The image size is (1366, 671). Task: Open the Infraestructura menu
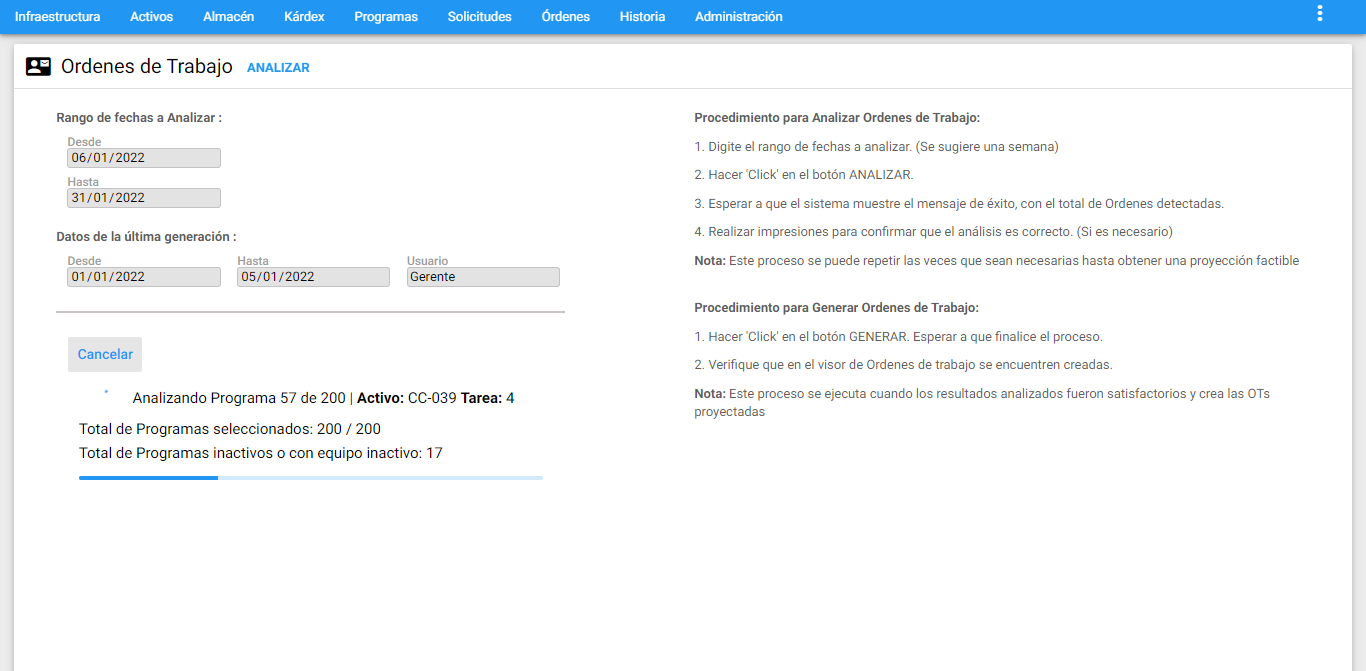point(57,17)
